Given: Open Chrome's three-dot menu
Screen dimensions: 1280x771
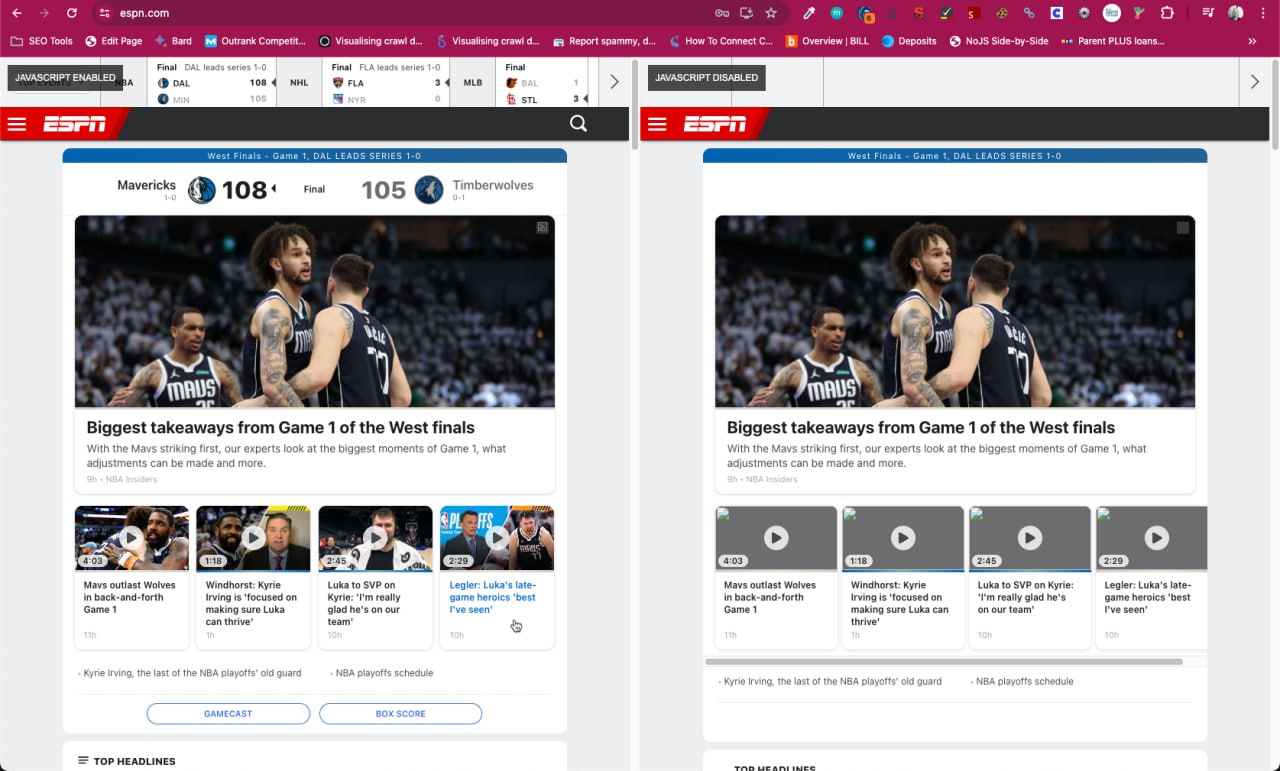Looking at the screenshot, I should (1264, 13).
